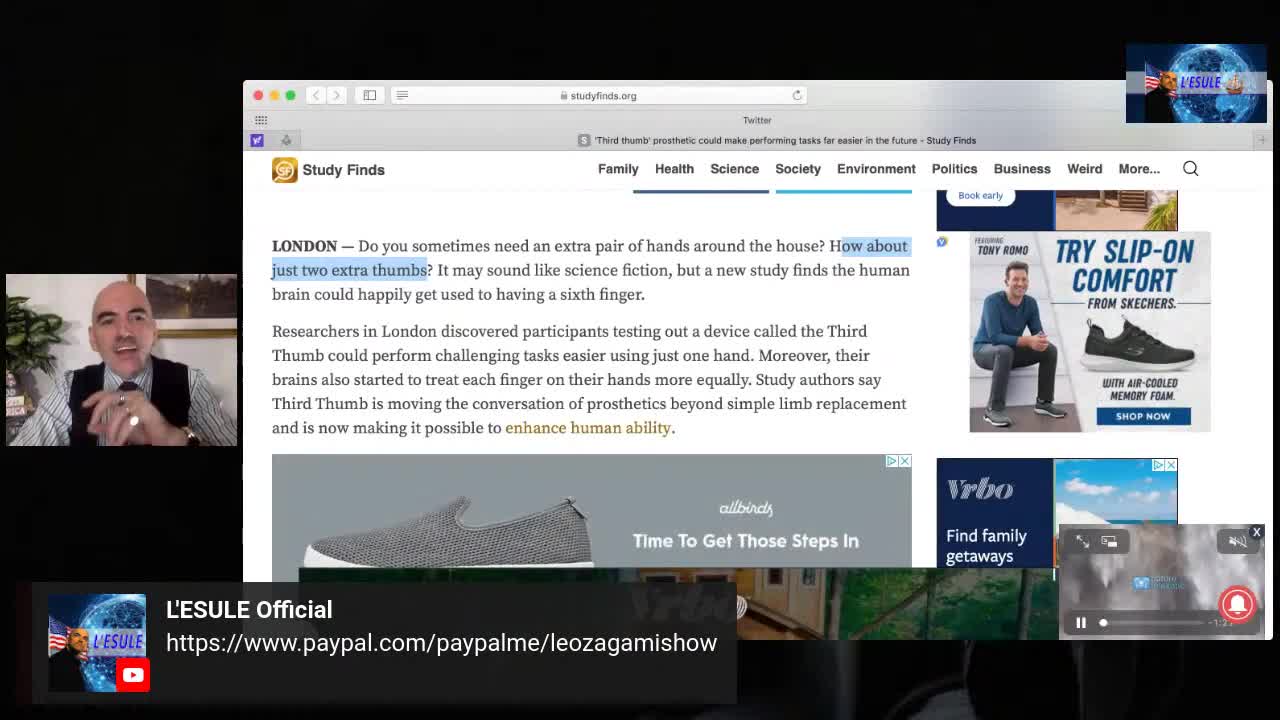The height and width of the screenshot is (720, 1280).
Task: Click the Twitter favorites bar link
Action: (x=757, y=120)
